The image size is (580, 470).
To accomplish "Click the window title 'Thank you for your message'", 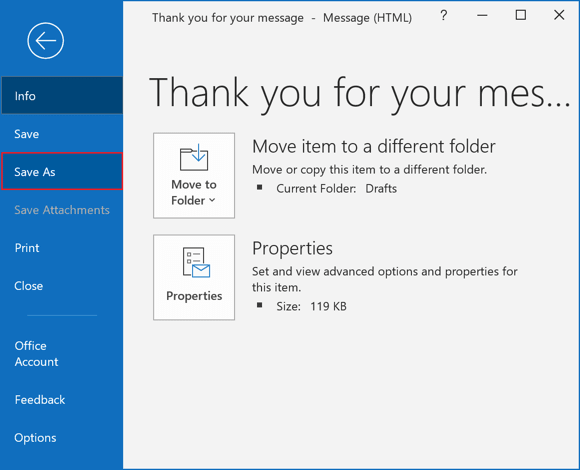I will pos(228,18).
